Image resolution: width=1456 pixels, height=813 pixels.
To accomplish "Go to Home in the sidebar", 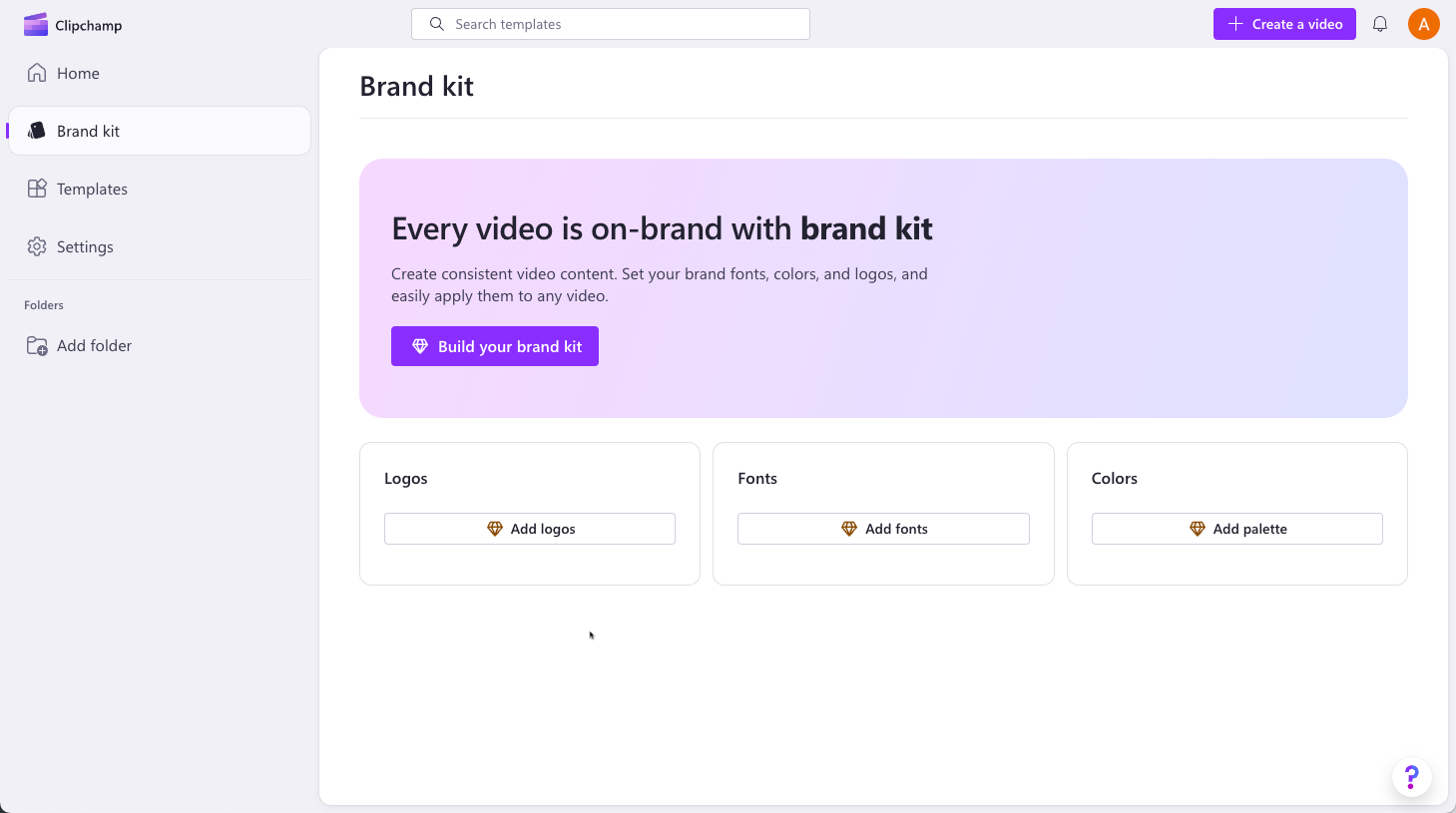I will tap(78, 73).
